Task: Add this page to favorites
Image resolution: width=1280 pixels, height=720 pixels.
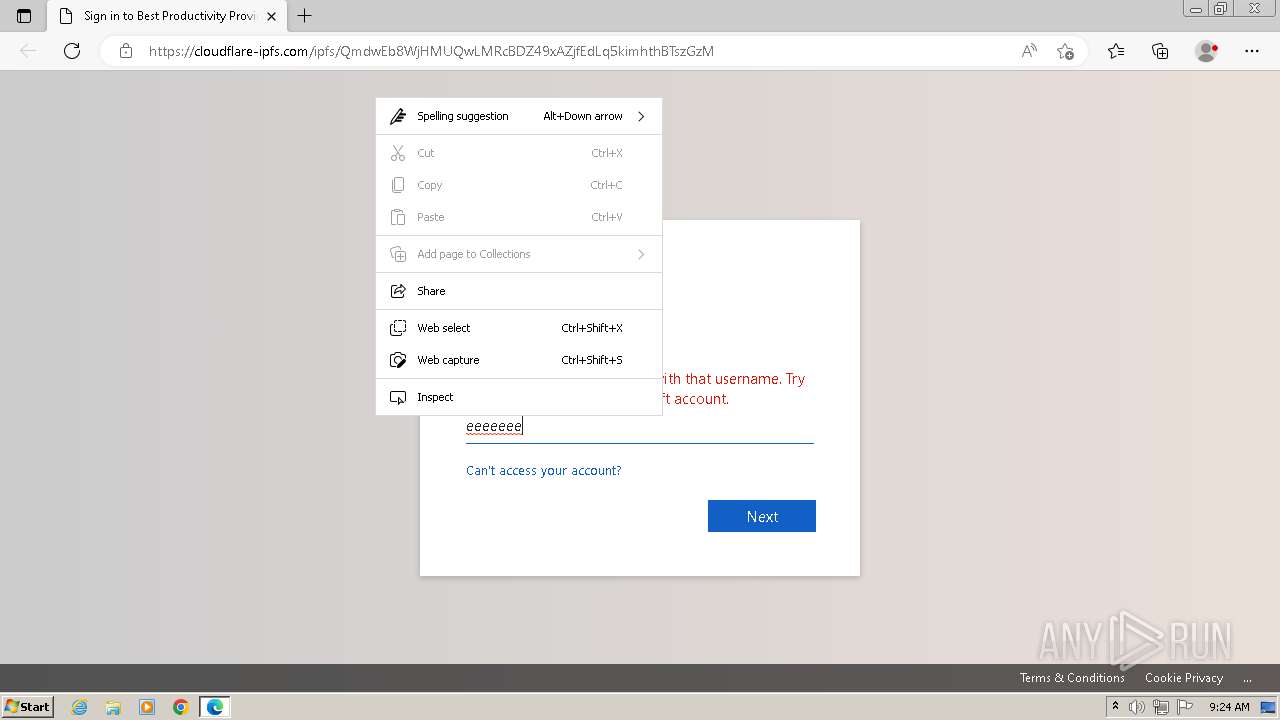Action: (1065, 51)
